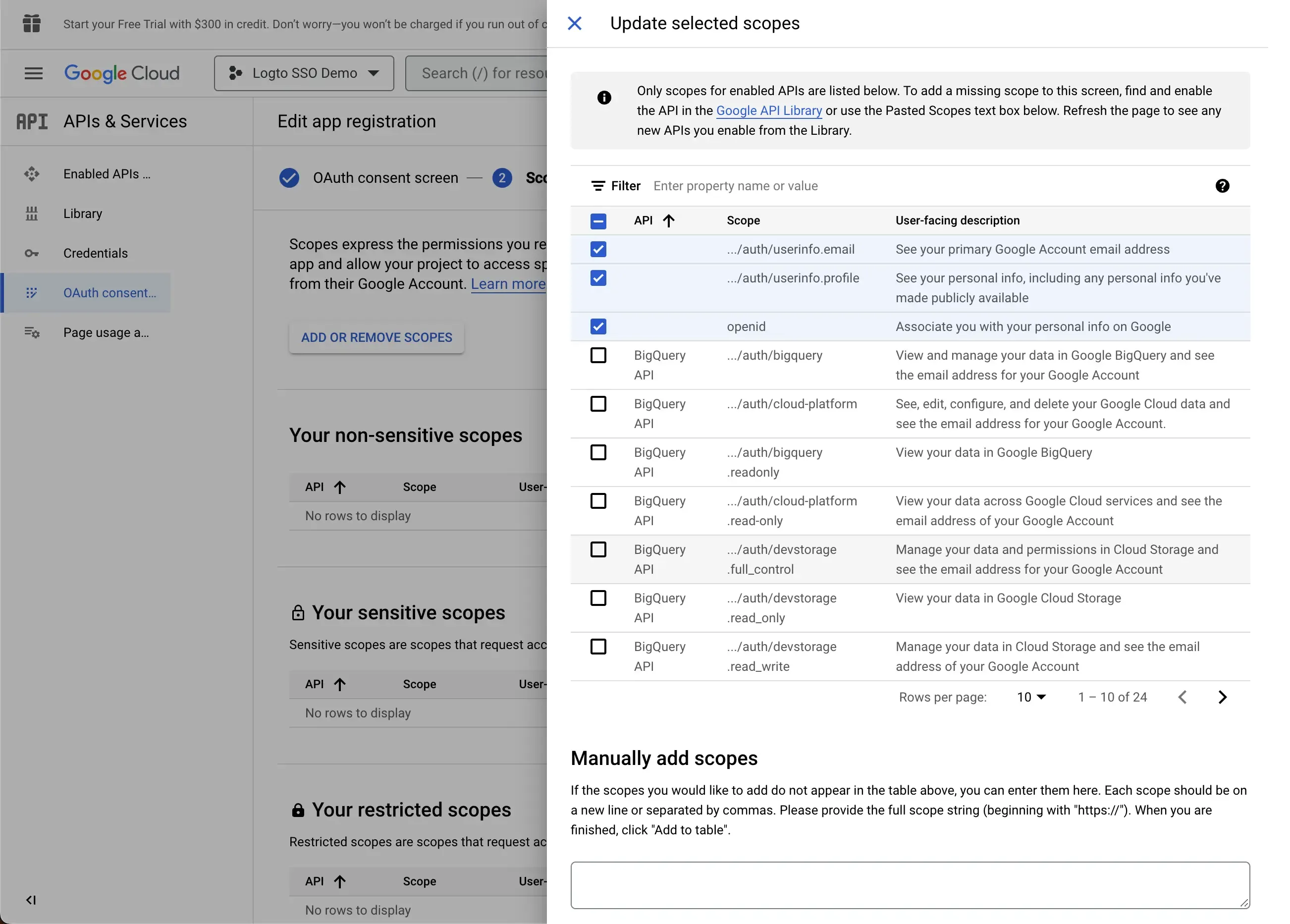Click the API column sort icon
The image size is (1290, 924).
click(x=668, y=220)
